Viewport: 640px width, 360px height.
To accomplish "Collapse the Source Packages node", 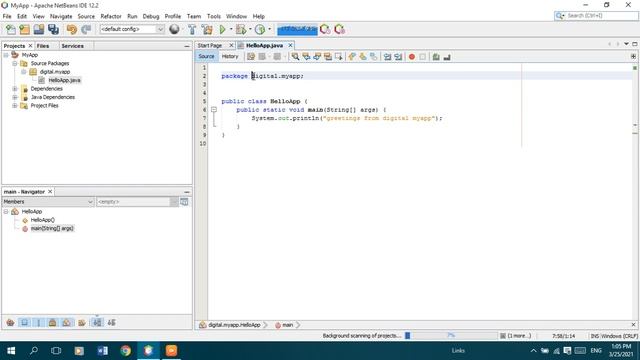I will click(15, 63).
